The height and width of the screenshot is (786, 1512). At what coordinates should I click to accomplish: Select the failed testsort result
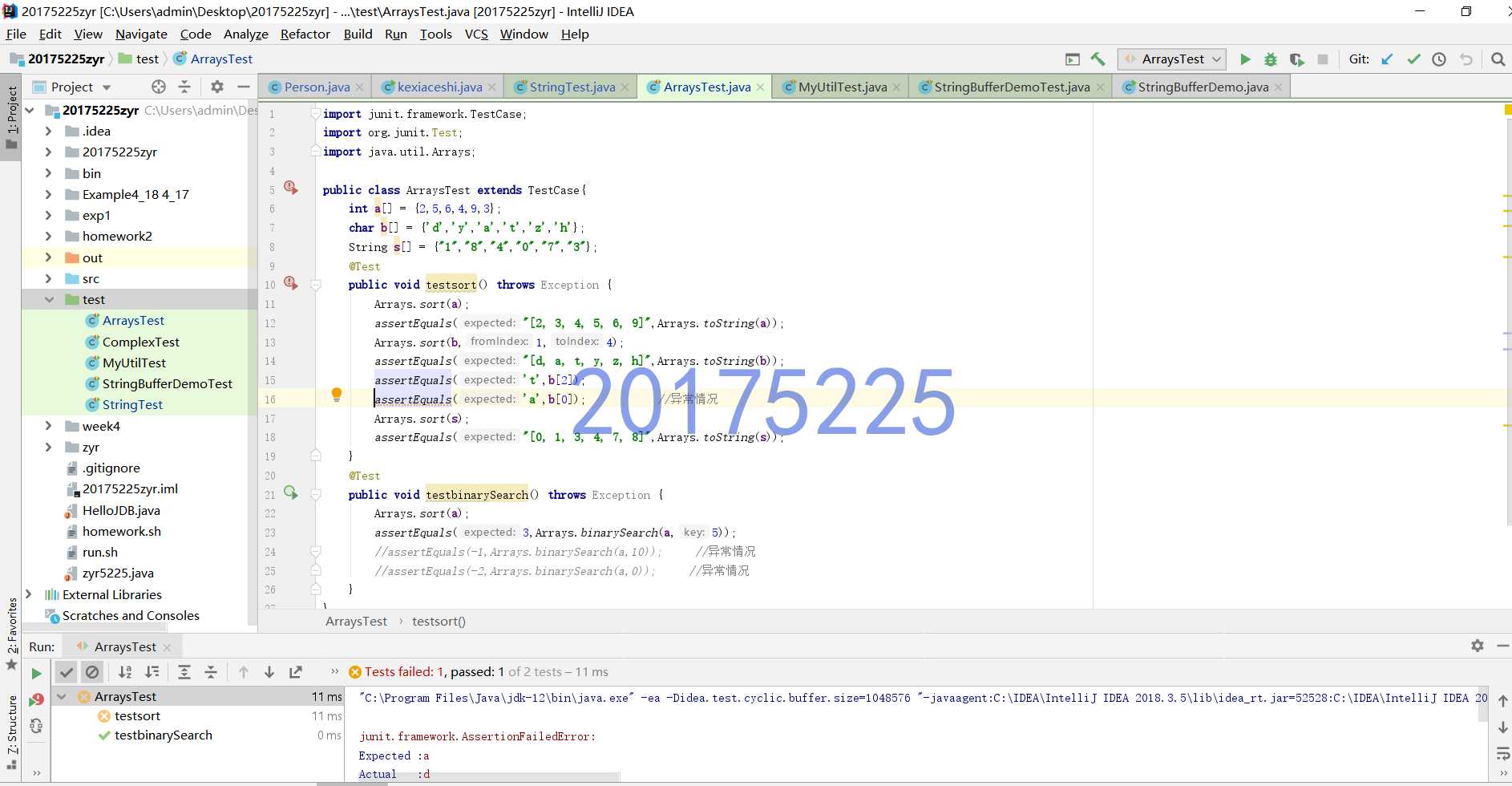point(137,715)
